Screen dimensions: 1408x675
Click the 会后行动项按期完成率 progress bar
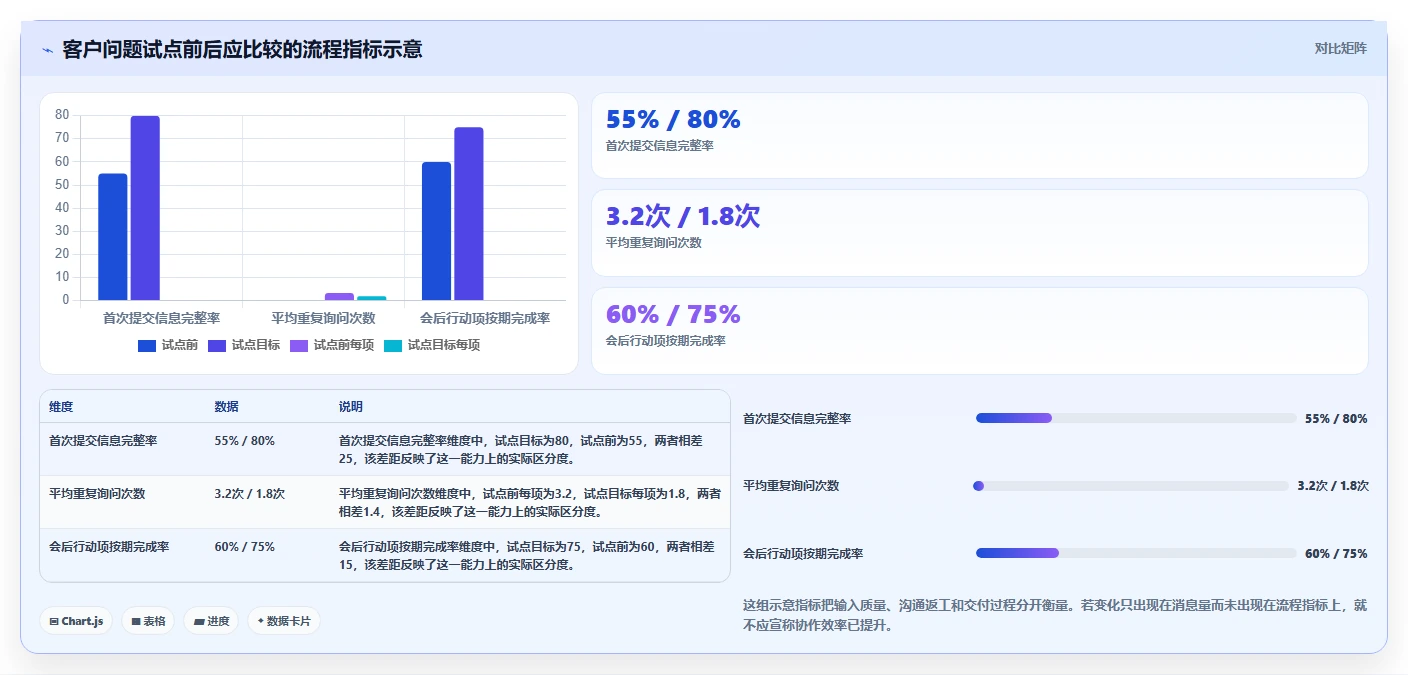tap(1136, 553)
